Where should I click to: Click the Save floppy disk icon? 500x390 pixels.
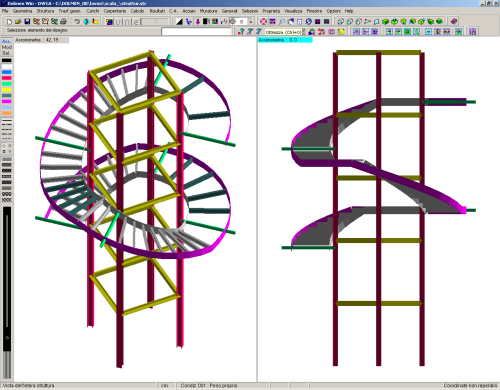click(x=27, y=22)
